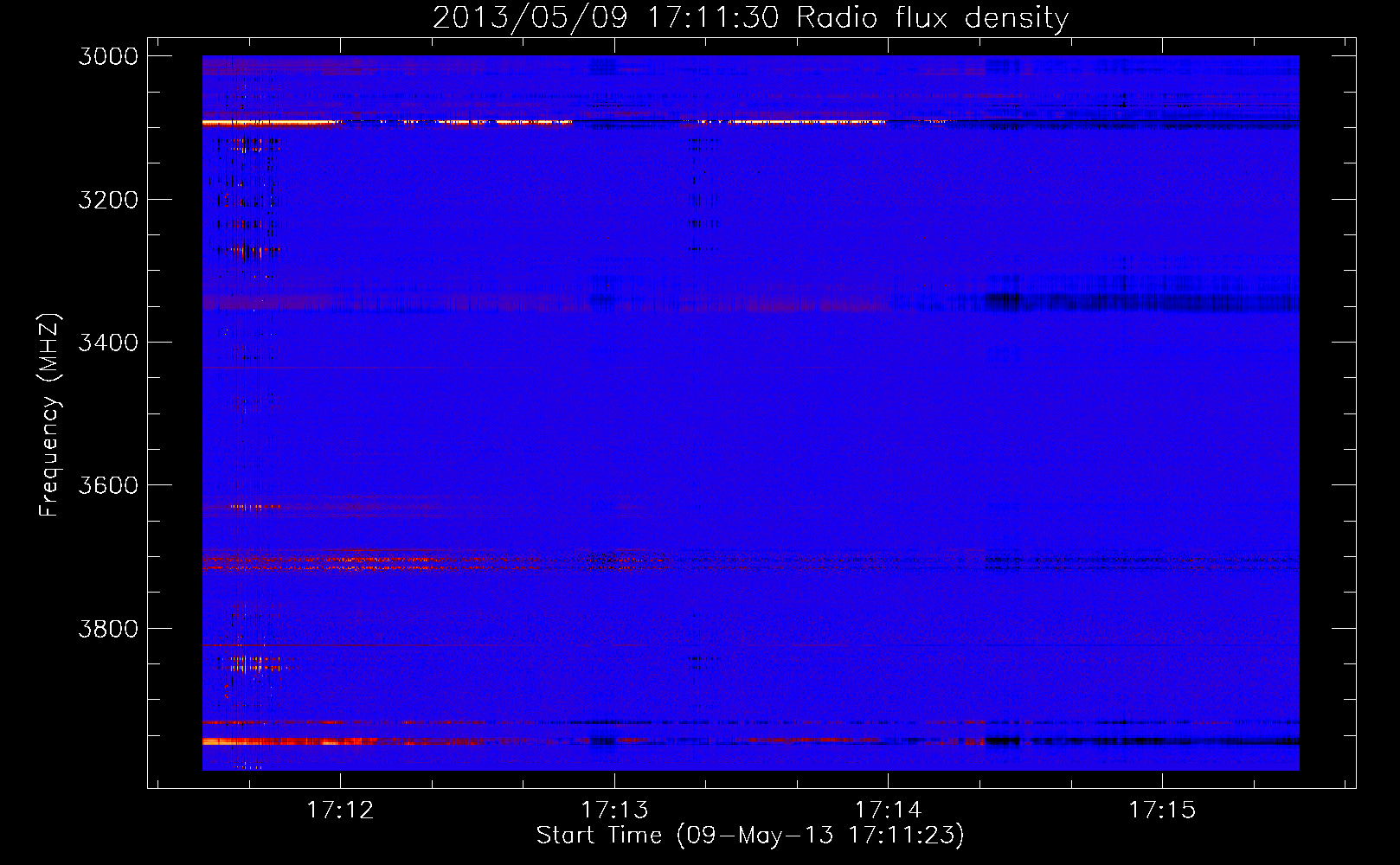Click the 'Frequency (MHZ)' y-axis title
Viewport: 1400px width, 865px height.
tap(49, 414)
